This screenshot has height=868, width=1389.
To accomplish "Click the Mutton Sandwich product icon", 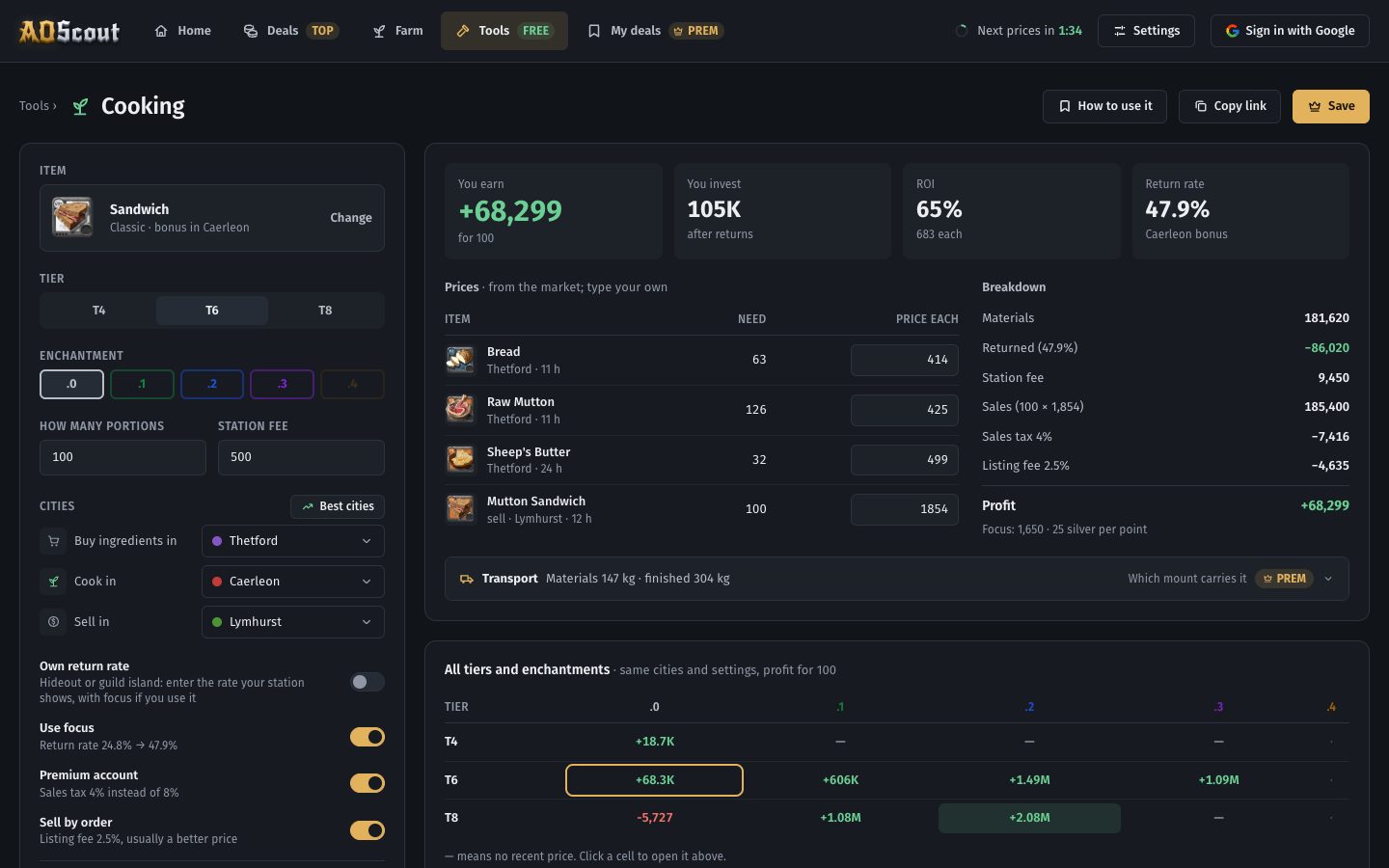I will (460, 508).
